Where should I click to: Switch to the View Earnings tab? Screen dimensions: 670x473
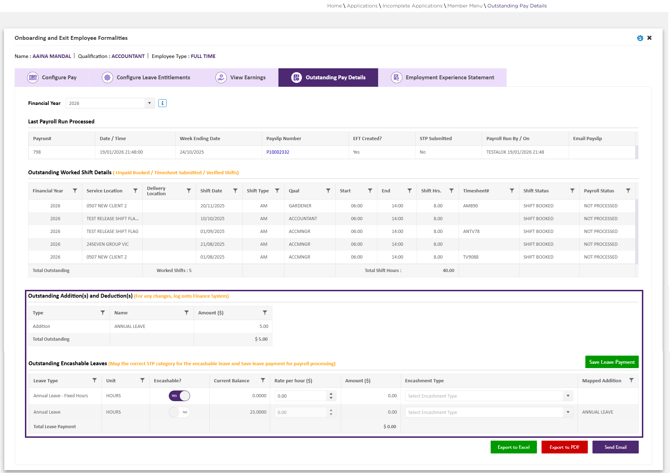[x=240, y=77]
